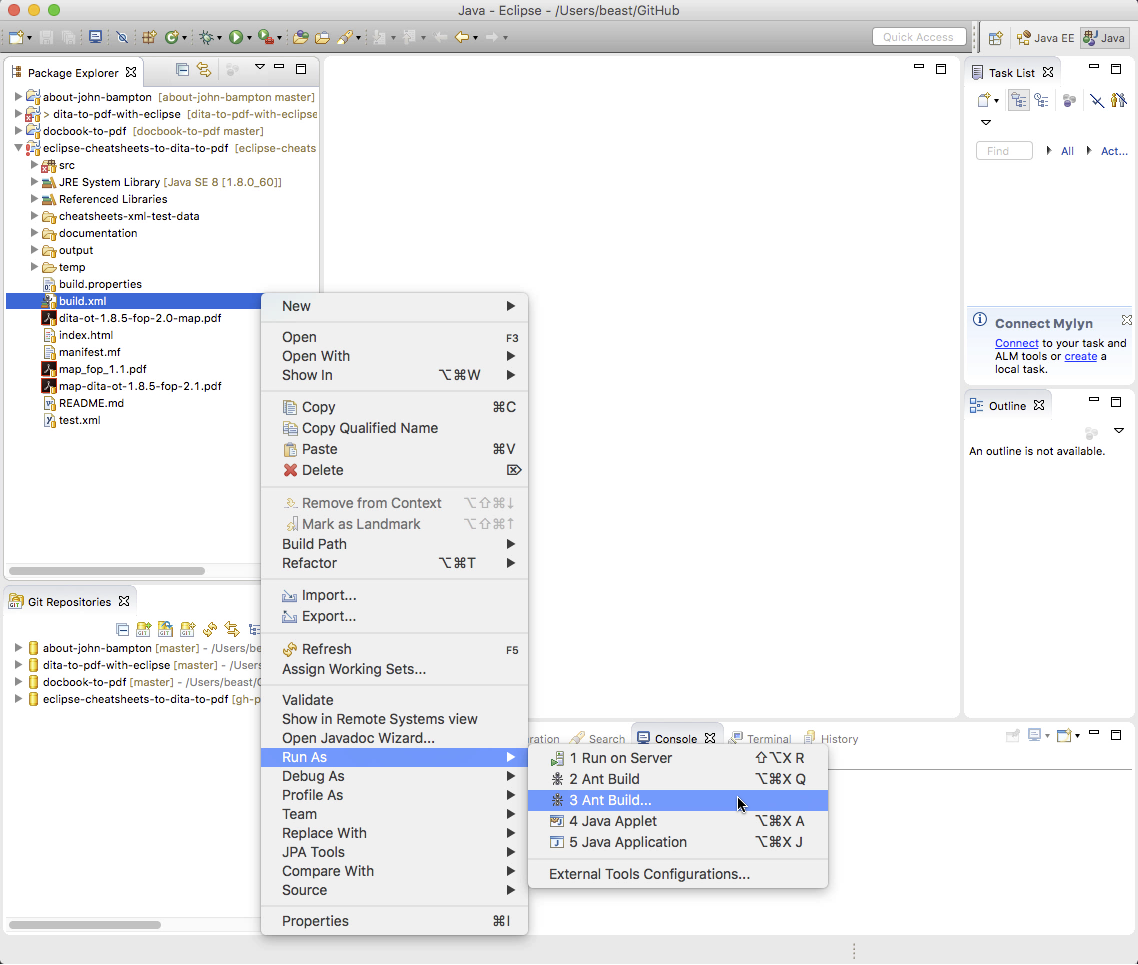Click Add existing Git repository icon
Image resolution: width=1138 pixels, height=965 pixels.
click(x=144, y=629)
